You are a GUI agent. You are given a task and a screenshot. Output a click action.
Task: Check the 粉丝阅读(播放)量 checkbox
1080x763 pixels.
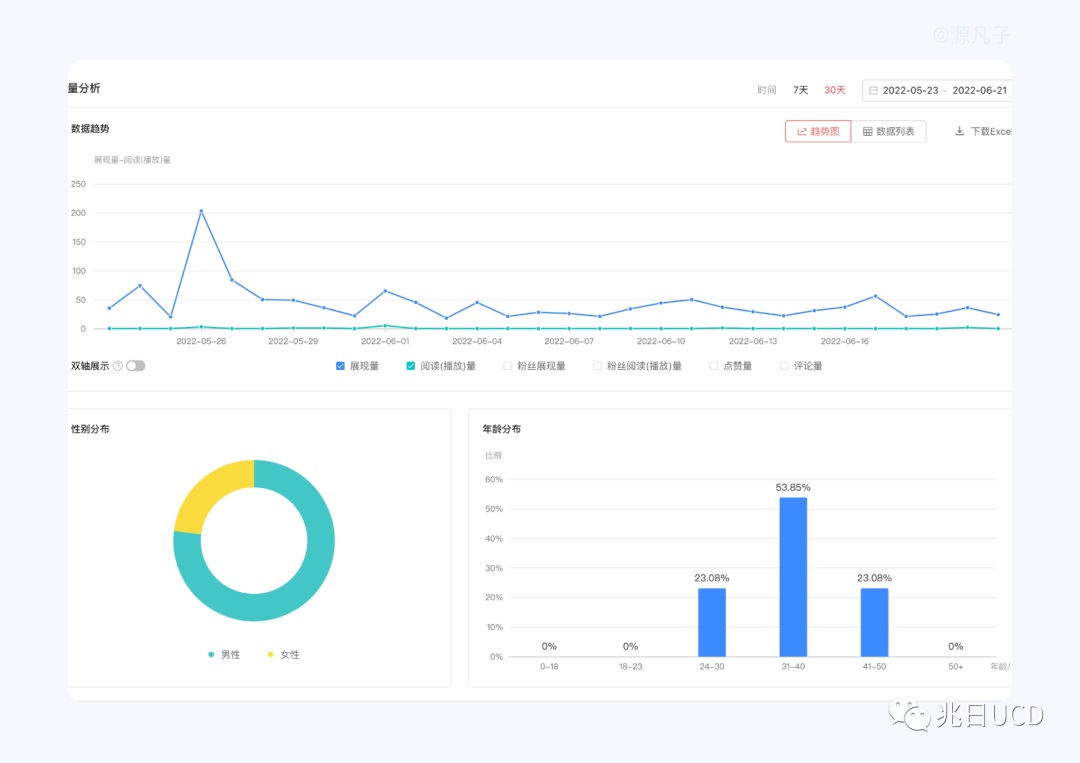tap(597, 366)
